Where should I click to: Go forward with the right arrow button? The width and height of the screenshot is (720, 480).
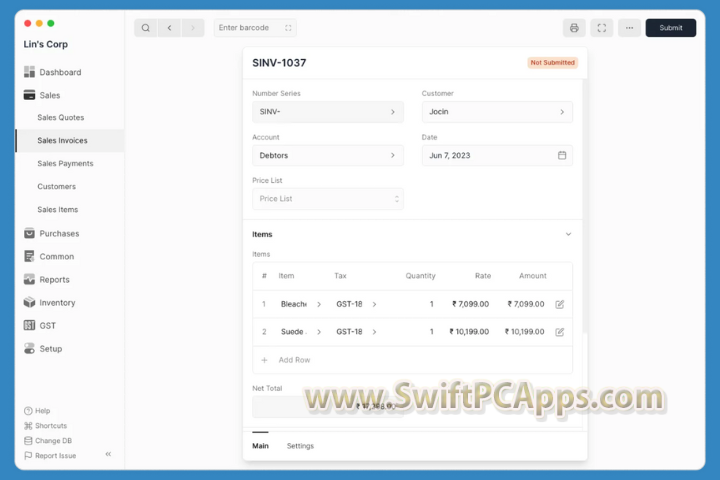pyautogui.click(x=193, y=28)
